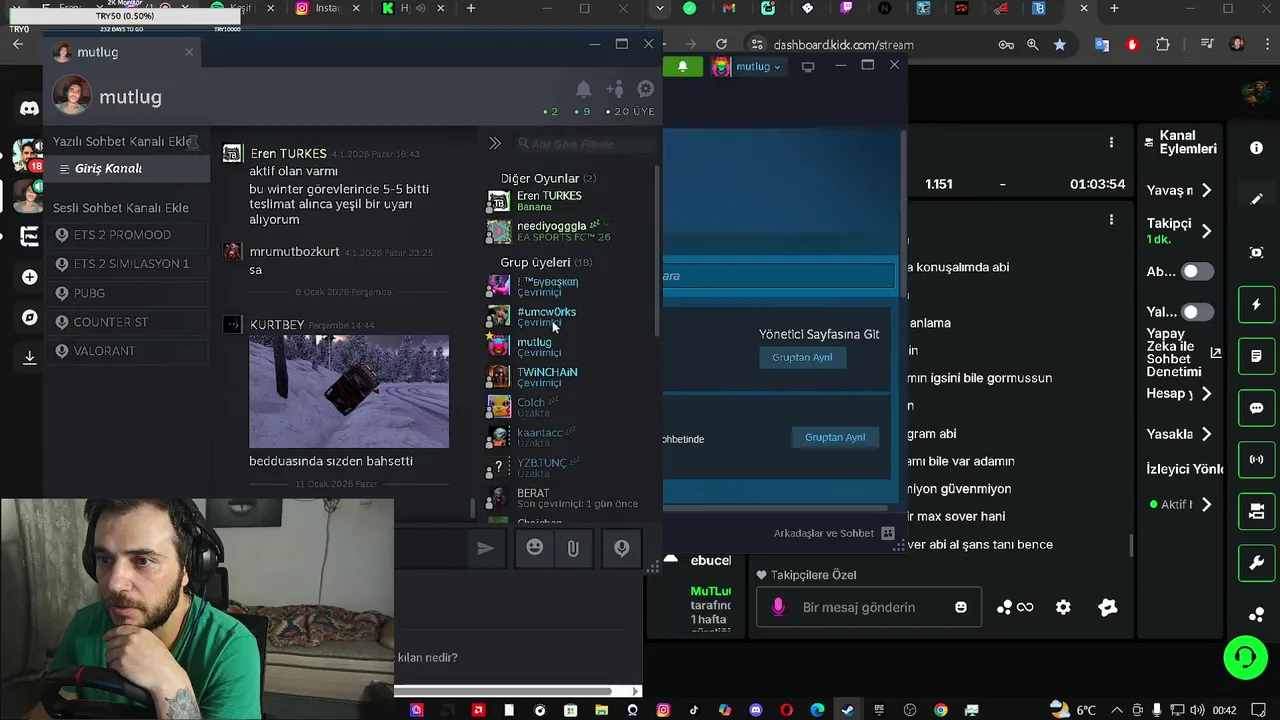Join the PUBG voice channel

[x=127, y=293]
